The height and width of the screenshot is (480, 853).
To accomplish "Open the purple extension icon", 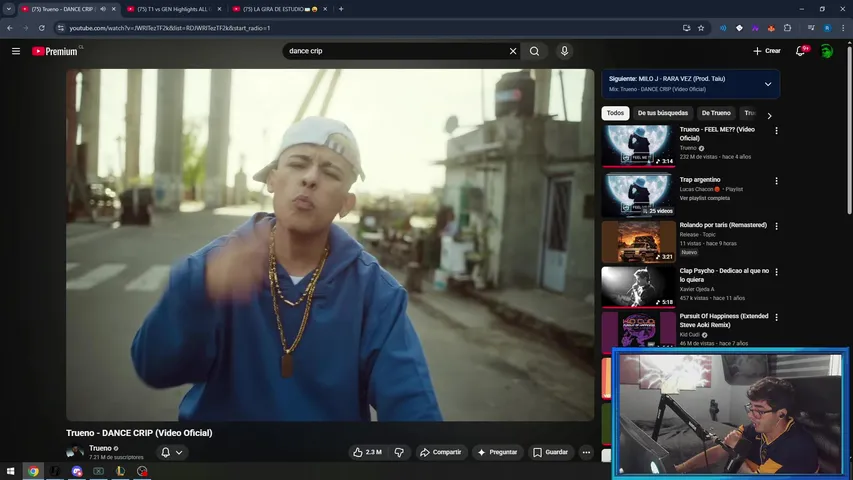I will tap(755, 28).
